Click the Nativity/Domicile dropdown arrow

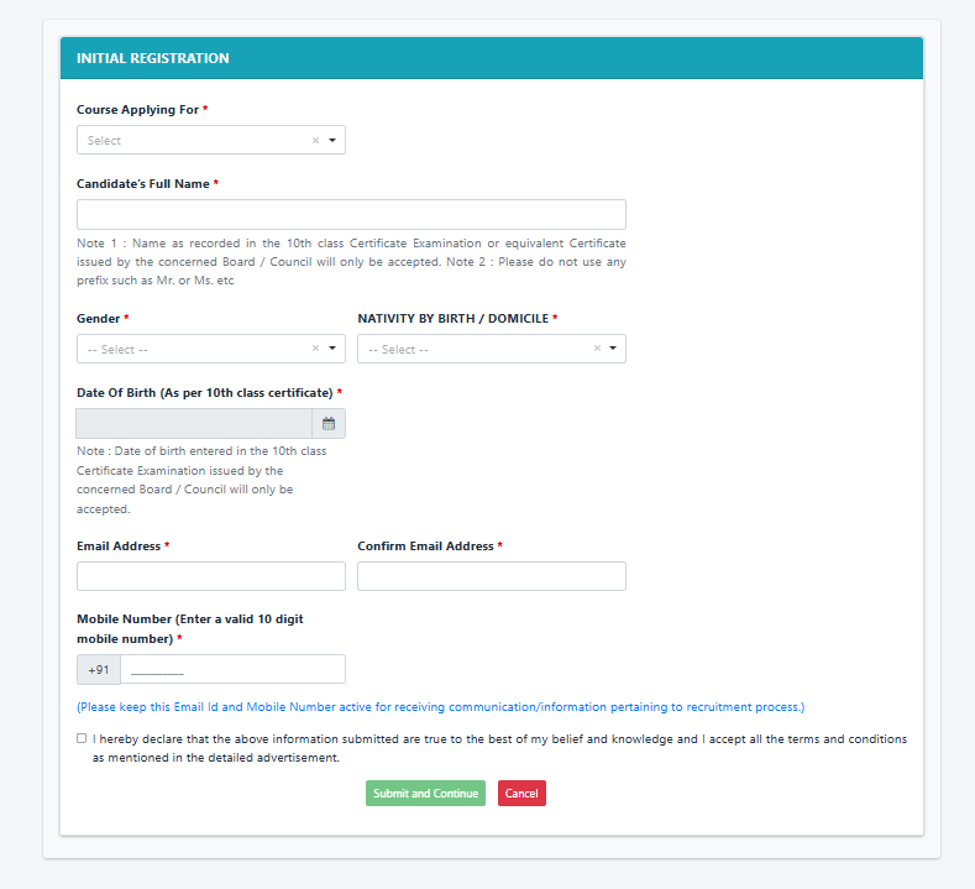[613, 348]
